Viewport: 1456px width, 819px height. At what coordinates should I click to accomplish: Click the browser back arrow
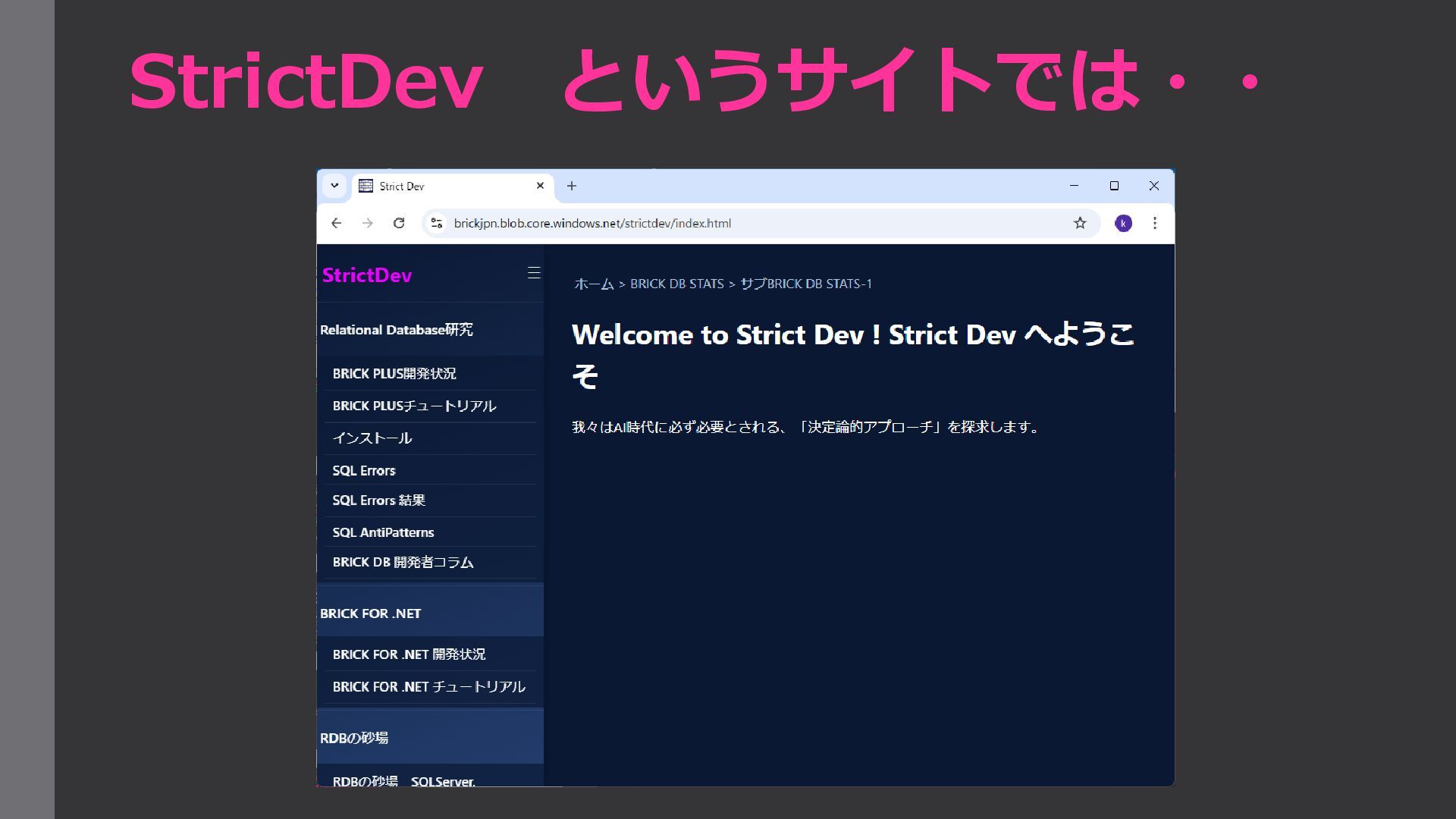coord(336,223)
